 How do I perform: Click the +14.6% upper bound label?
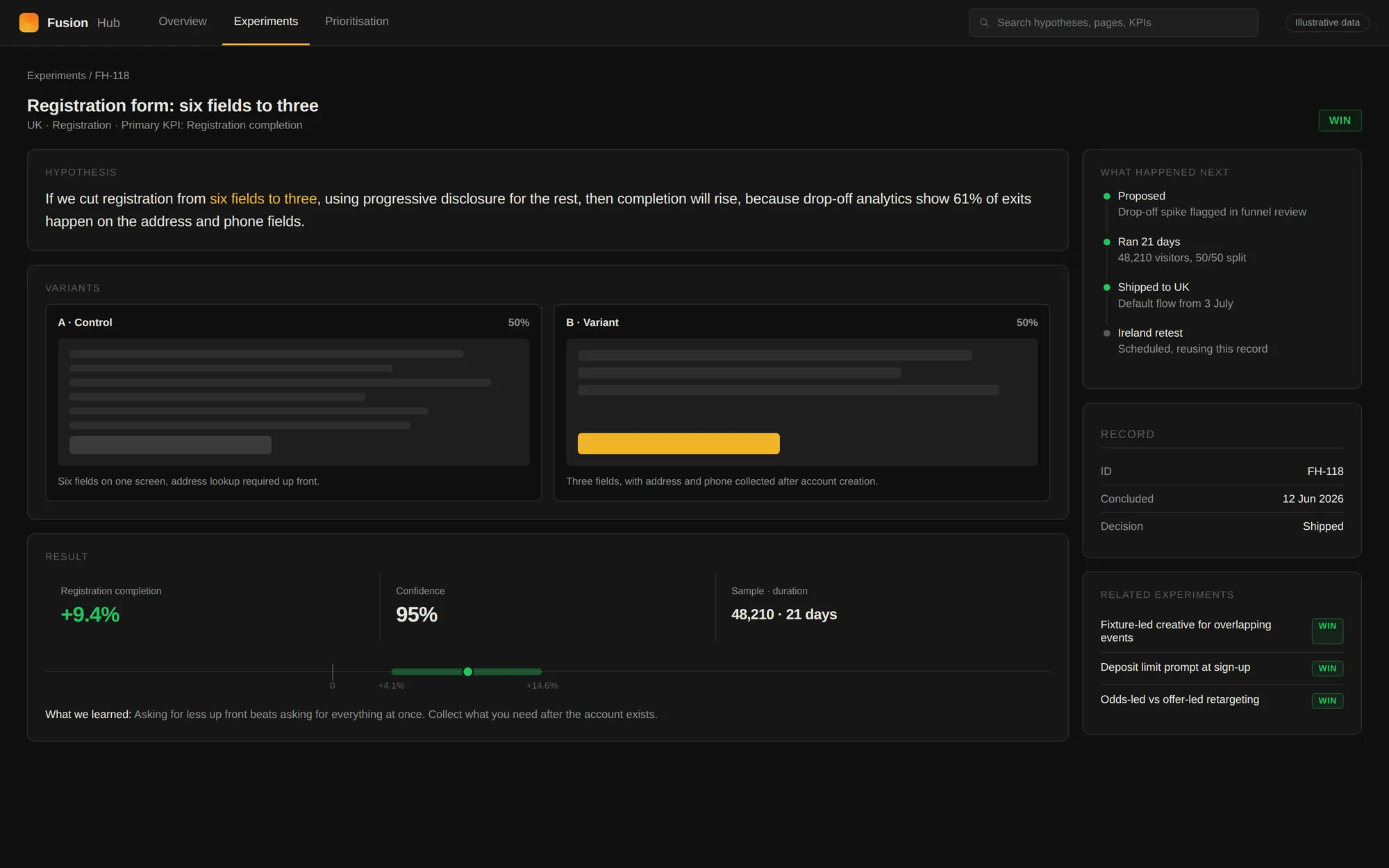pyautogui.click(x=542, y=685)
